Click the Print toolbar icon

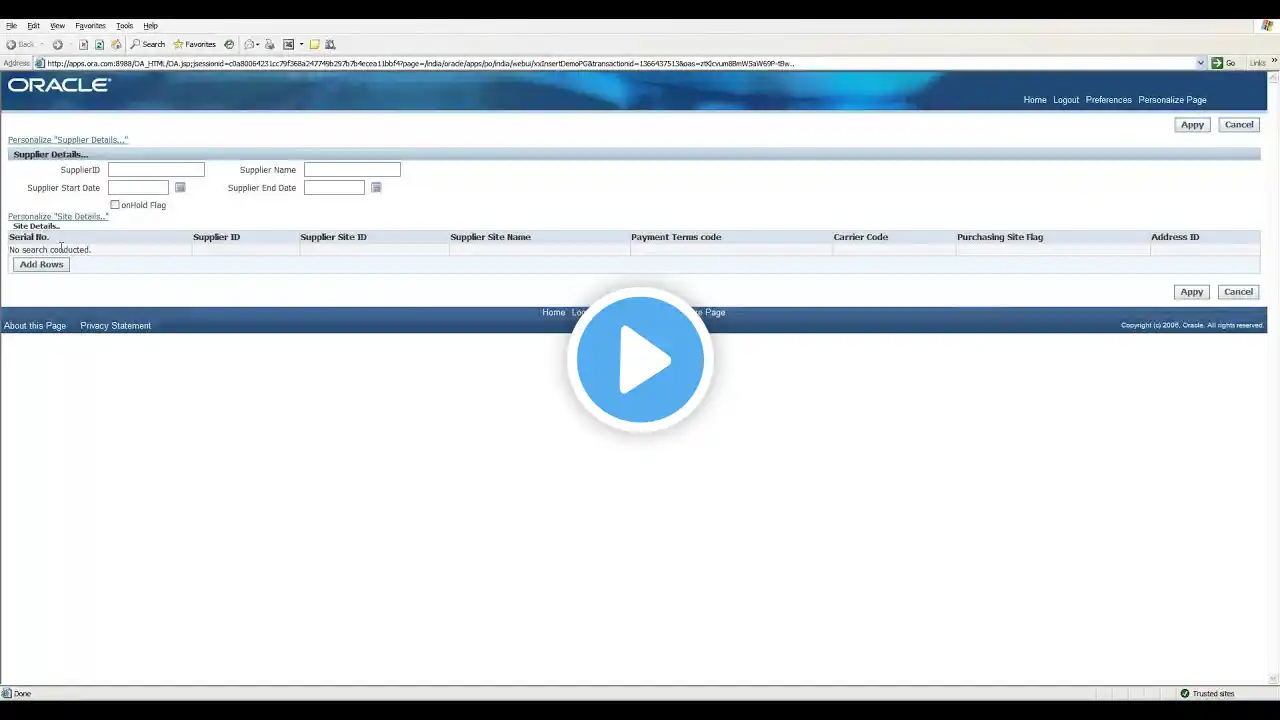[270, 44]
